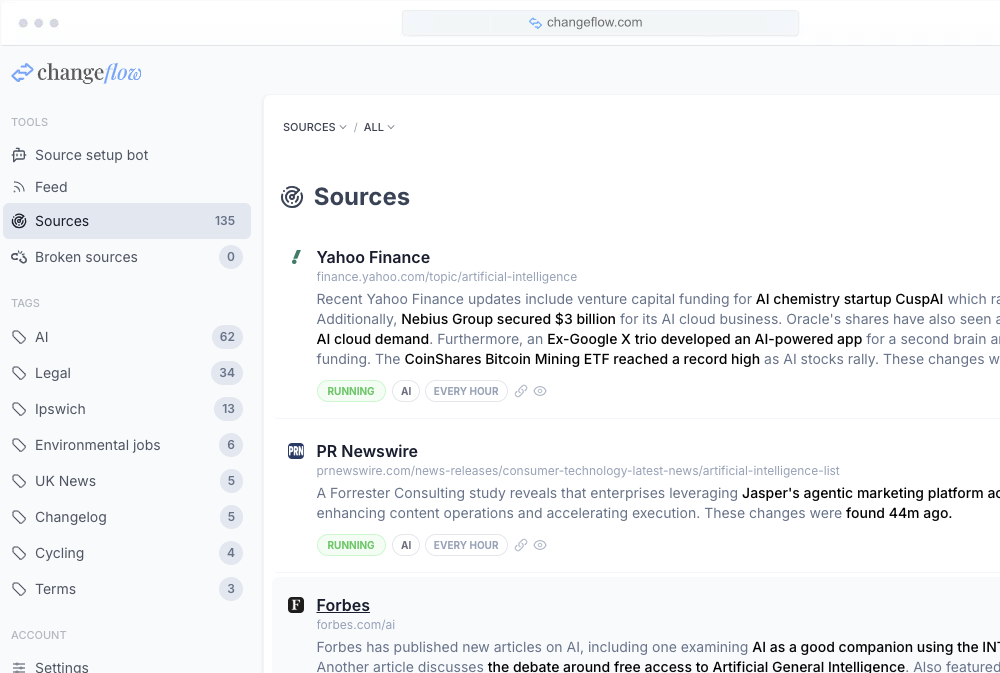Click the changeflow logo icon
This screenshot has width=1000, height=673.
pyautogui.click(x=21, y=72)
